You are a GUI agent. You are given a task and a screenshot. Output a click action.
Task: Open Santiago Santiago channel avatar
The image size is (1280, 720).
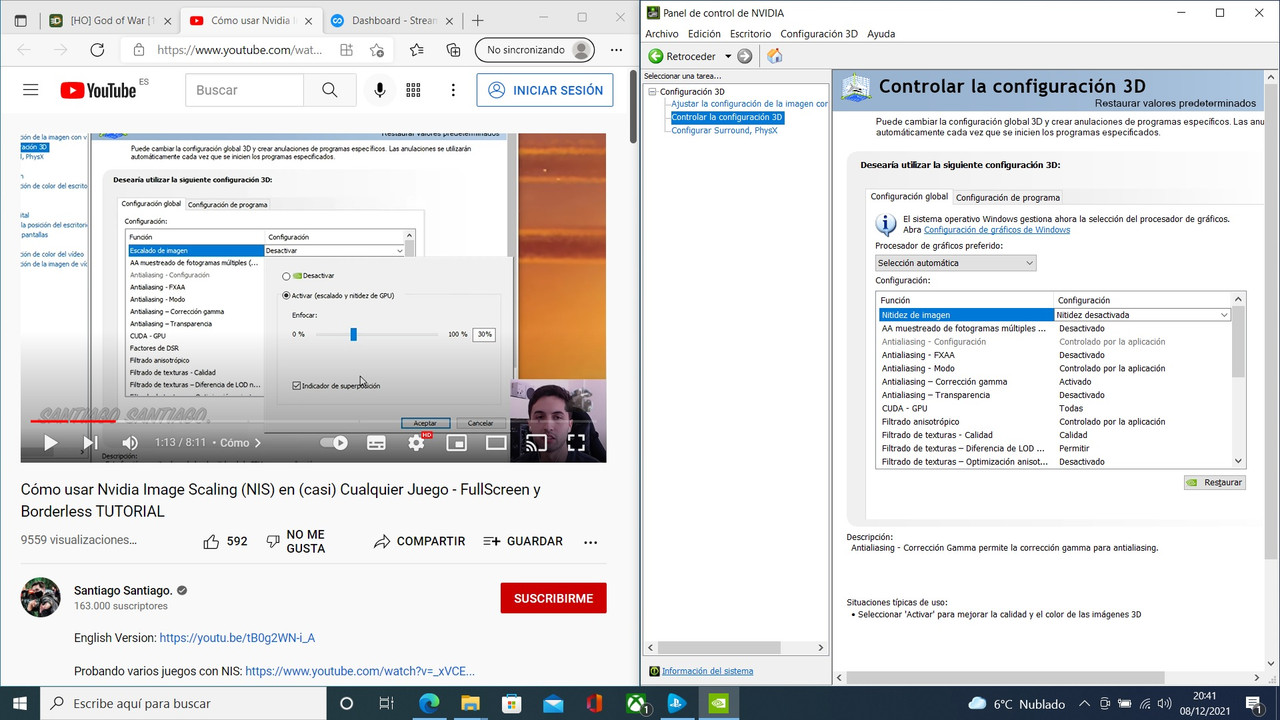pyautogui.click(x=40, y=597)
